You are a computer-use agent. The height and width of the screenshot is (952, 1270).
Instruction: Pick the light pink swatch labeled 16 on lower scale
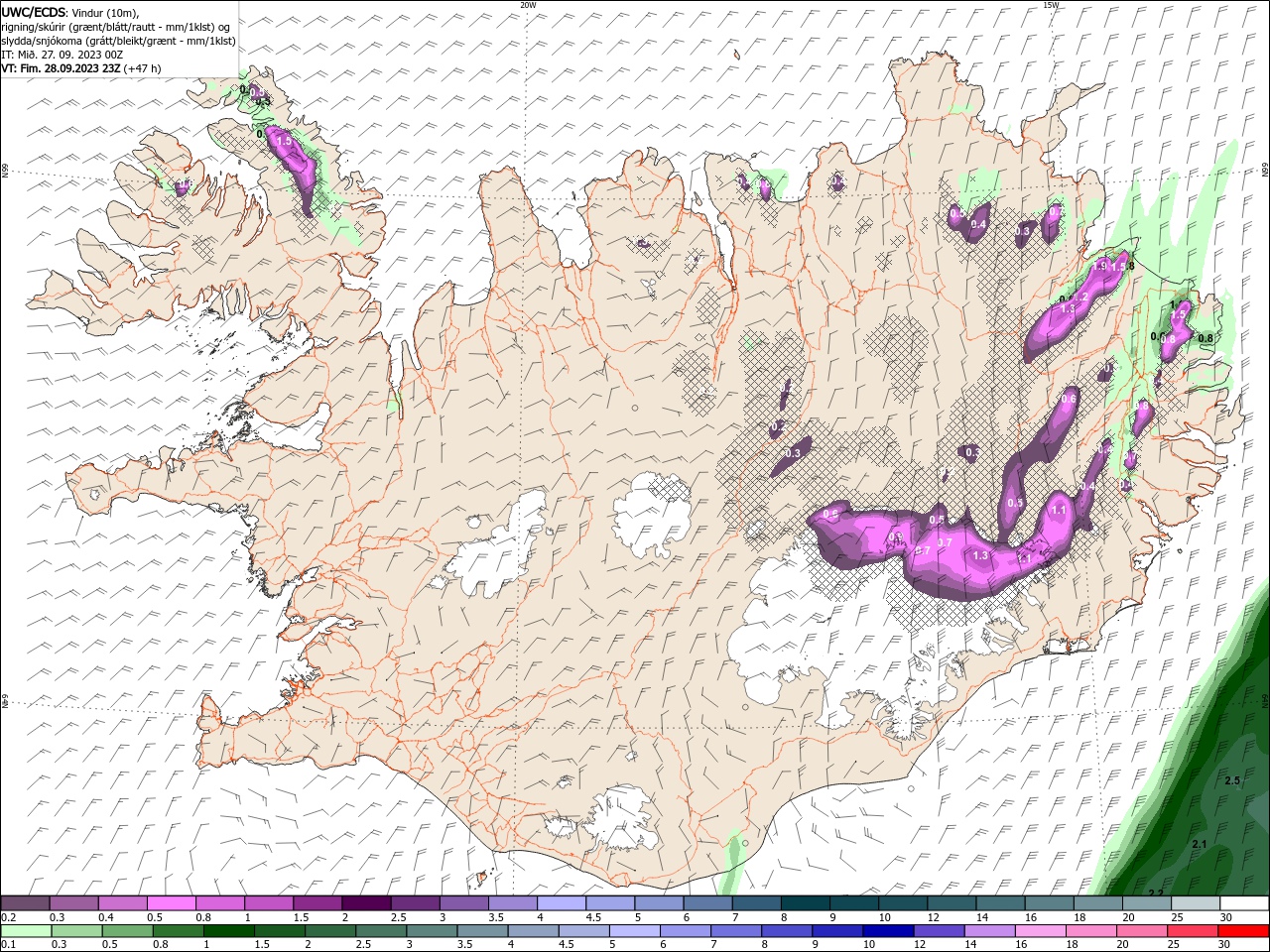[x=1040, y=931]
